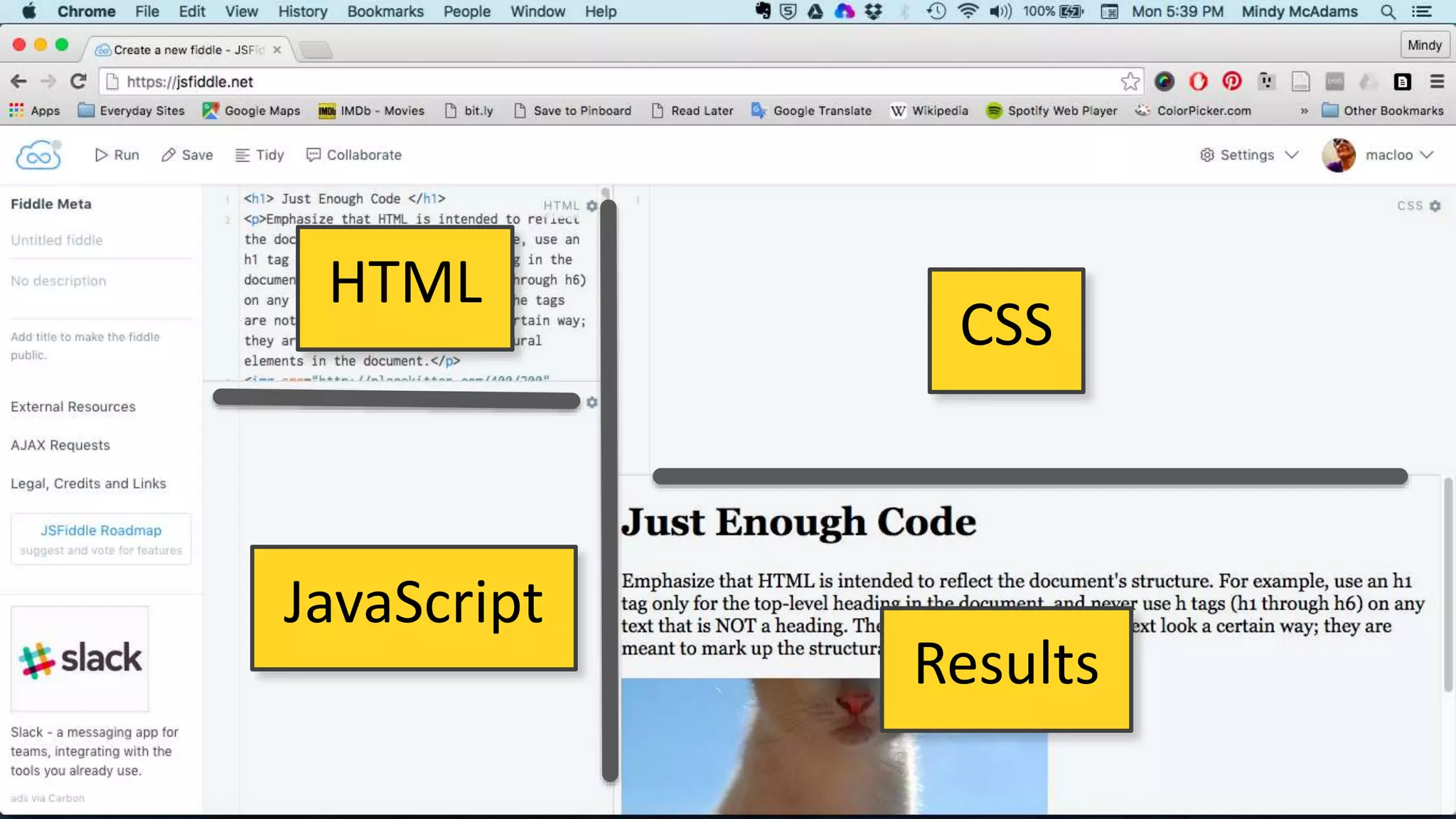The height and width of the screenshot is (819, 1456).
Task: Open the Chrome hamburger menu
Action: pyautogui.click(x=1437, y=82)
